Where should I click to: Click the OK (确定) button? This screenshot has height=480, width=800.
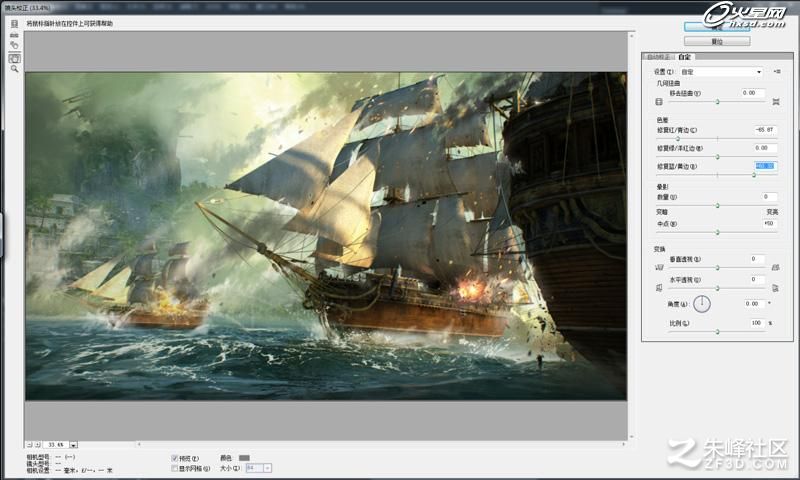[717, 27]
